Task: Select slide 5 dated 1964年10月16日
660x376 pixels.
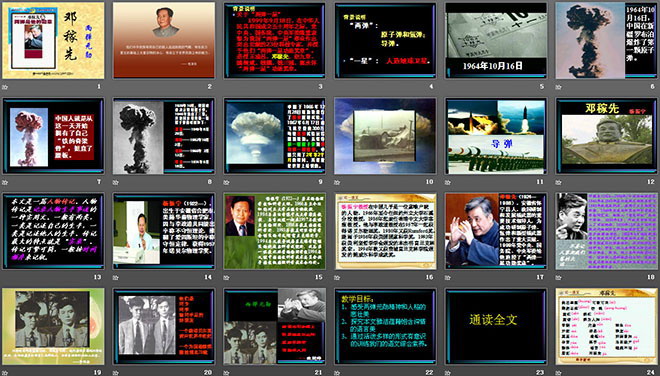Action: click(496, 40)
